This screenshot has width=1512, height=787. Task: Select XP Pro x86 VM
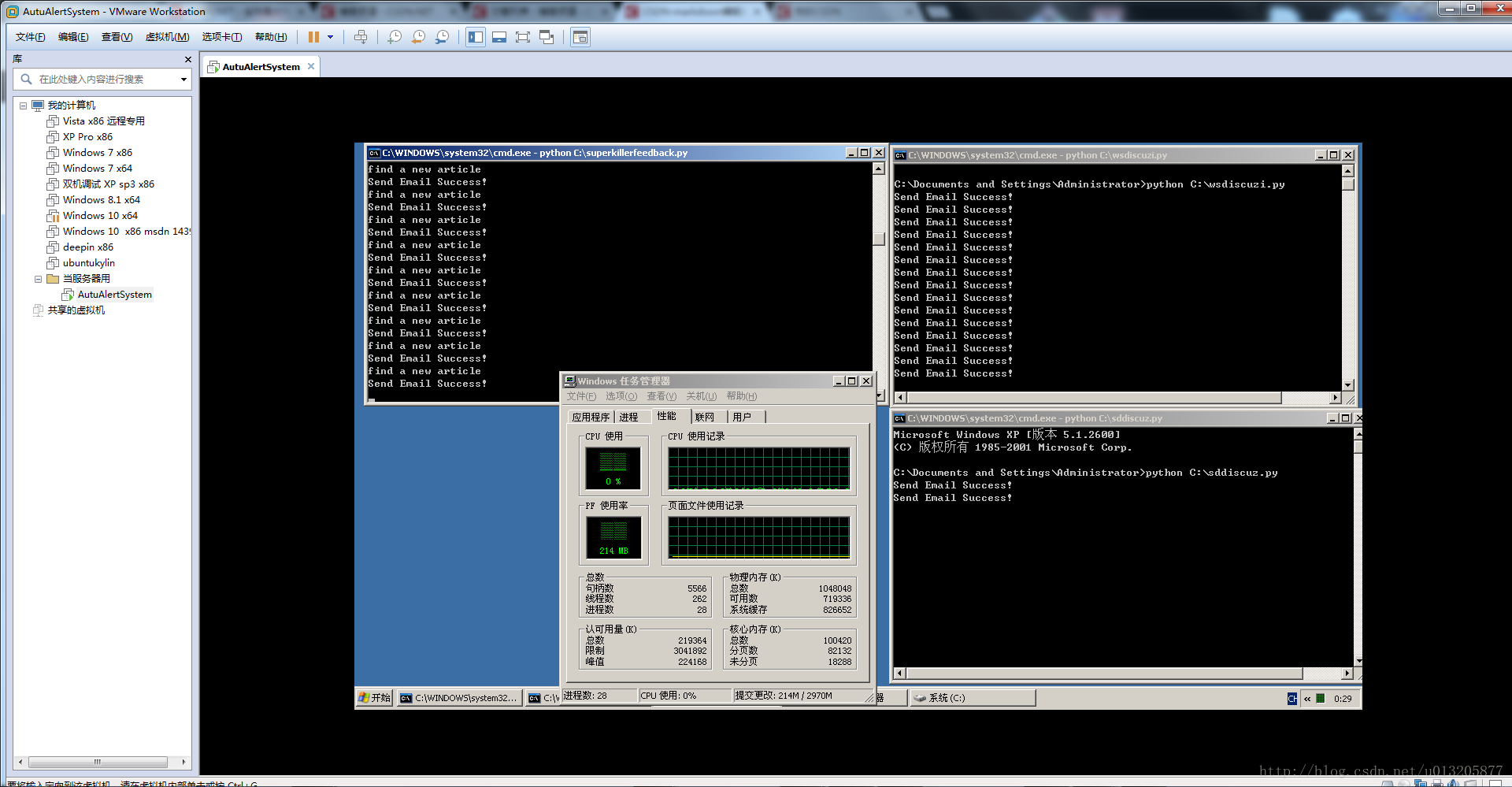[x=80, y=137]
